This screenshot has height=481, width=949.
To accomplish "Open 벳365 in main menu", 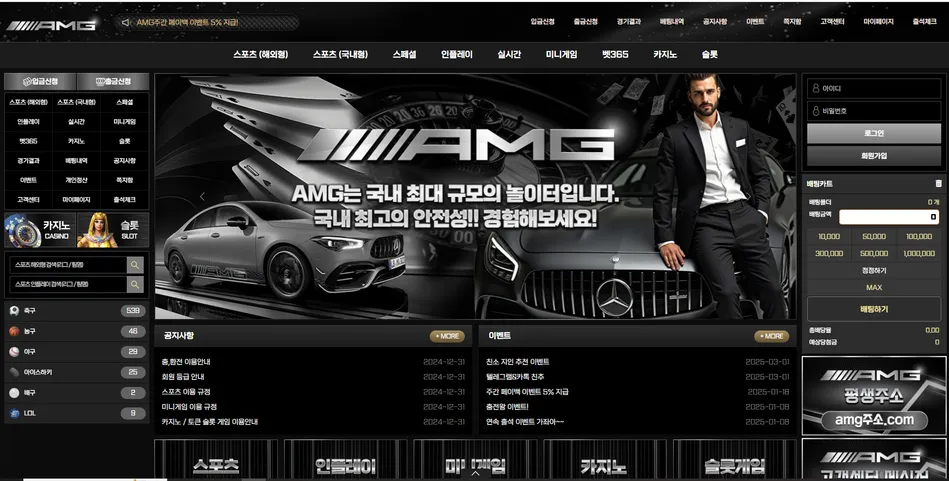I will (615, 54).
